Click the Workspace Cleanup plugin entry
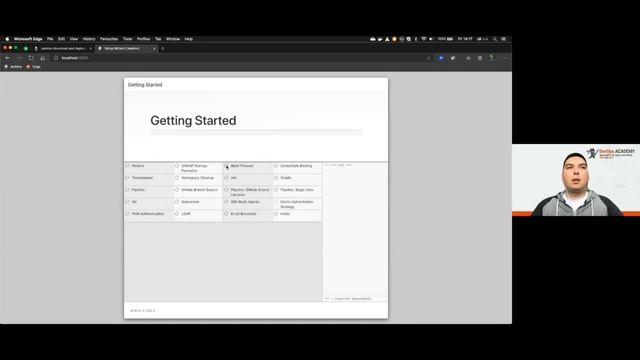 (x=198, y=180)
